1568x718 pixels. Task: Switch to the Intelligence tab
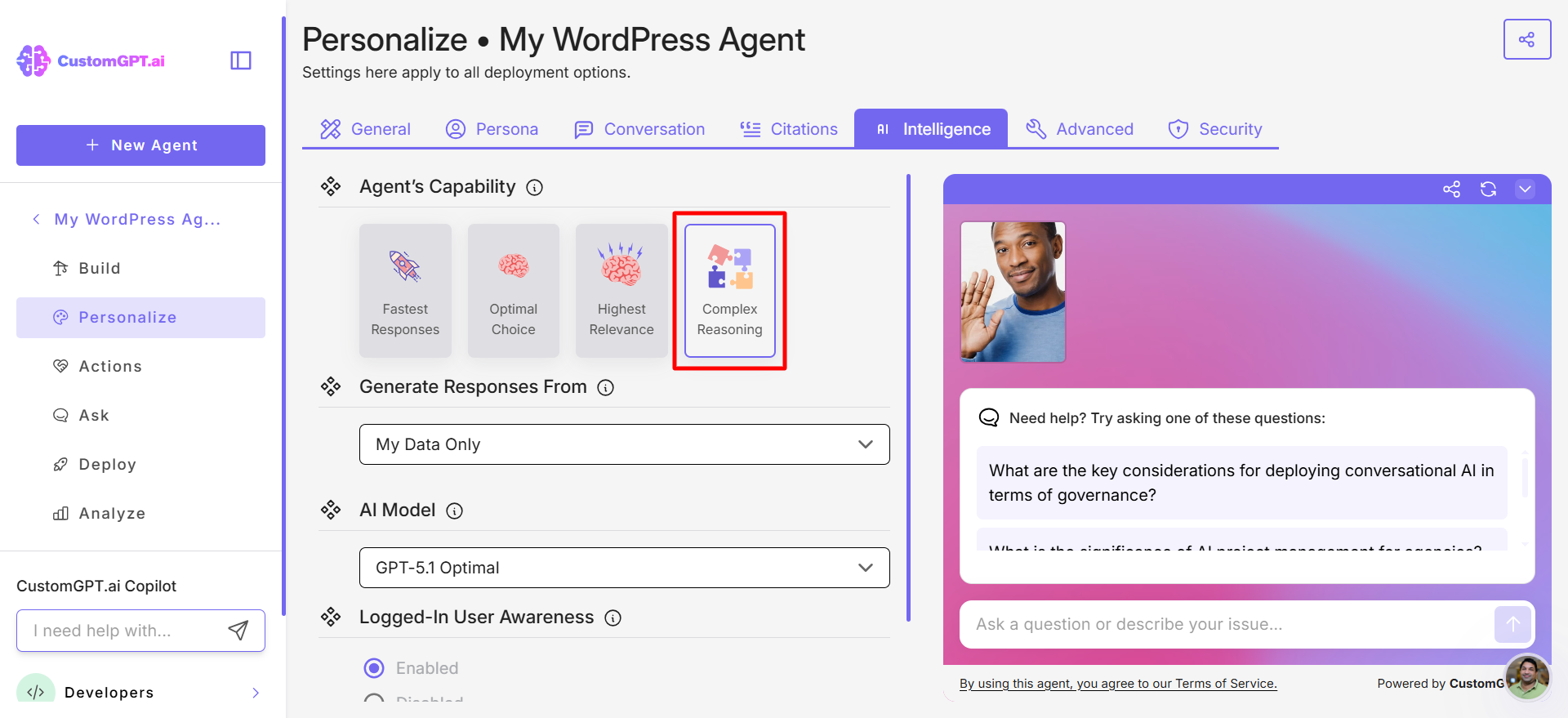pyautogui.click(x=931, y=129)
